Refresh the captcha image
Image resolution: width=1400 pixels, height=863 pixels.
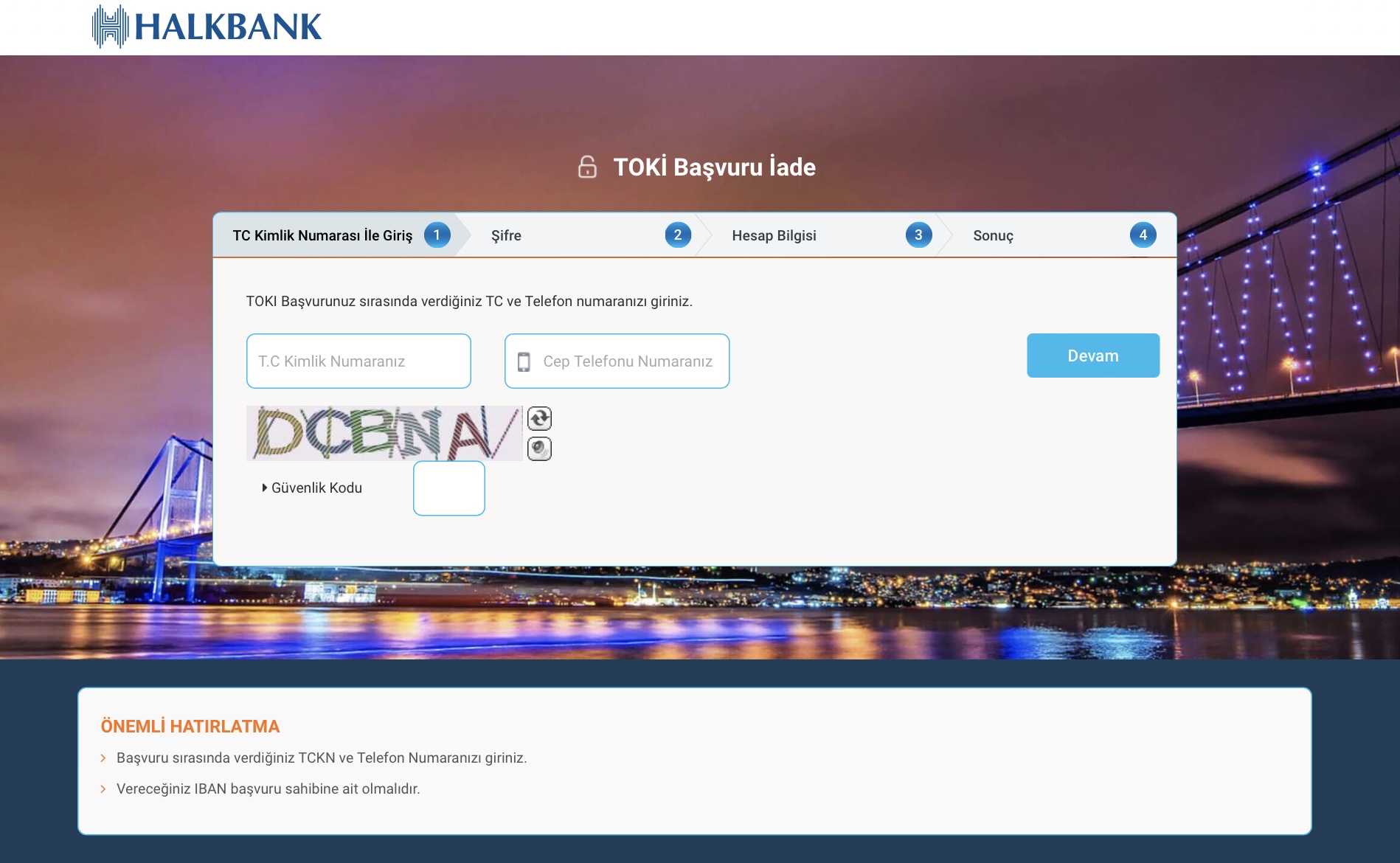tap(539, 419)
